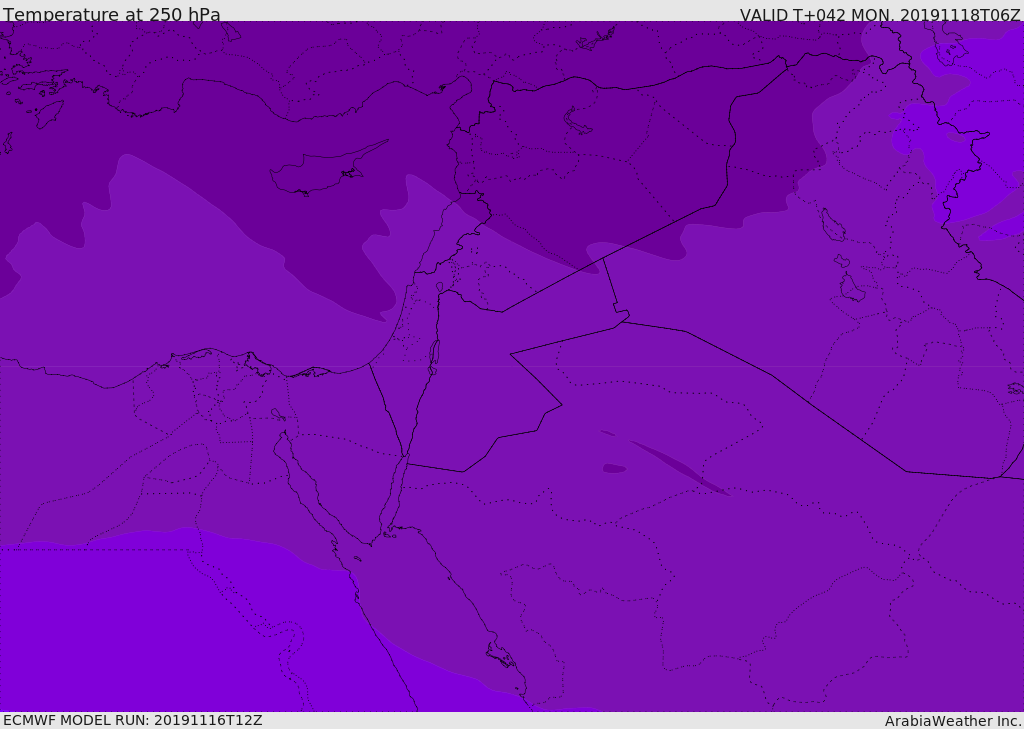Click the 'VALID T+042 MON. 20191118T06Z' label

tap(880, 14)
